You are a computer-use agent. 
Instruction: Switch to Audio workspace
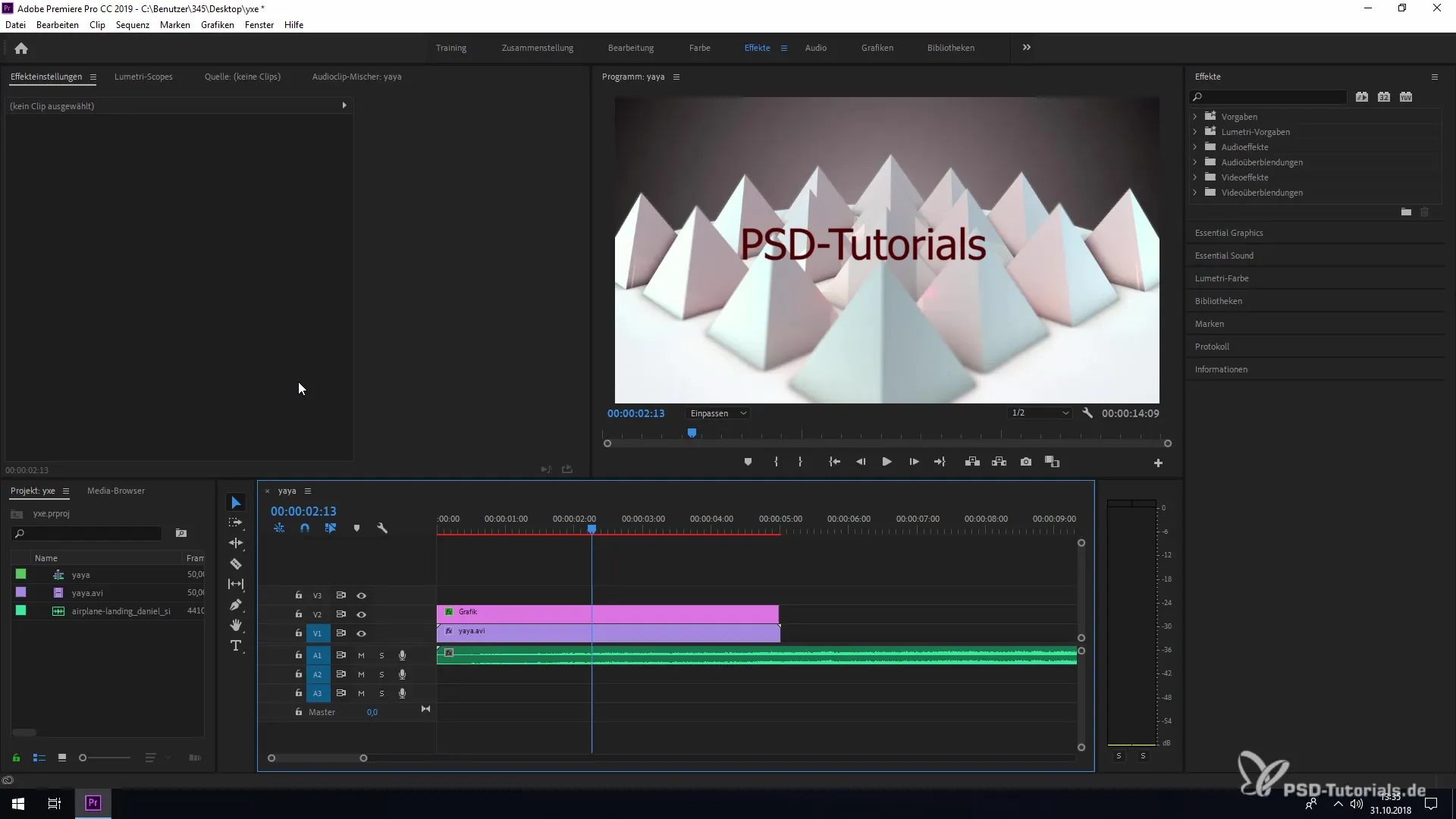pyautogui.click(x=816, y=48)
